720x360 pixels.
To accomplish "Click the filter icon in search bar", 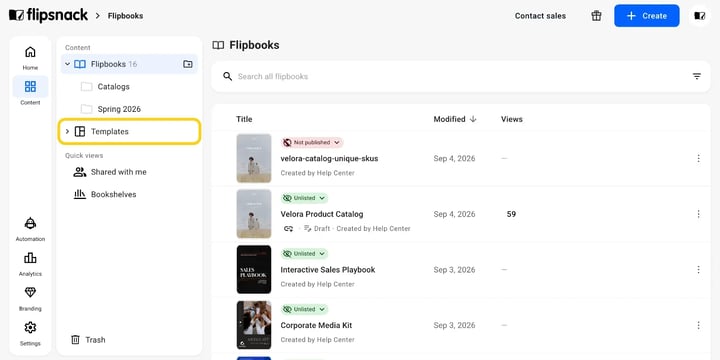I will (x=697, y=76).
